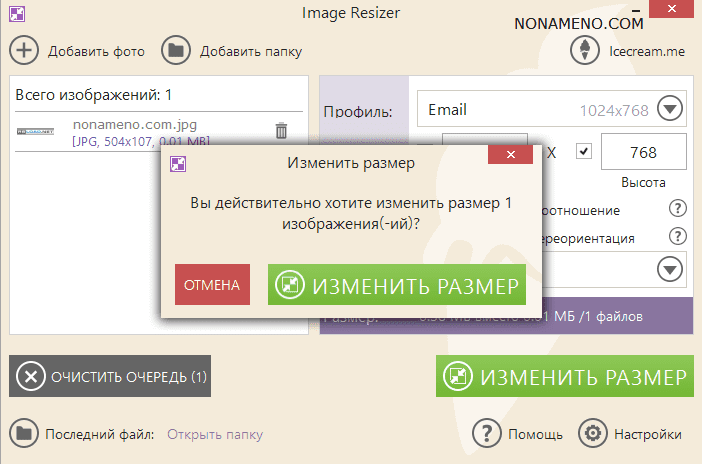The image size is (702, 464).
Task: Click the help icon beside the aspect ratio option
Action: (x=677, y=210)
